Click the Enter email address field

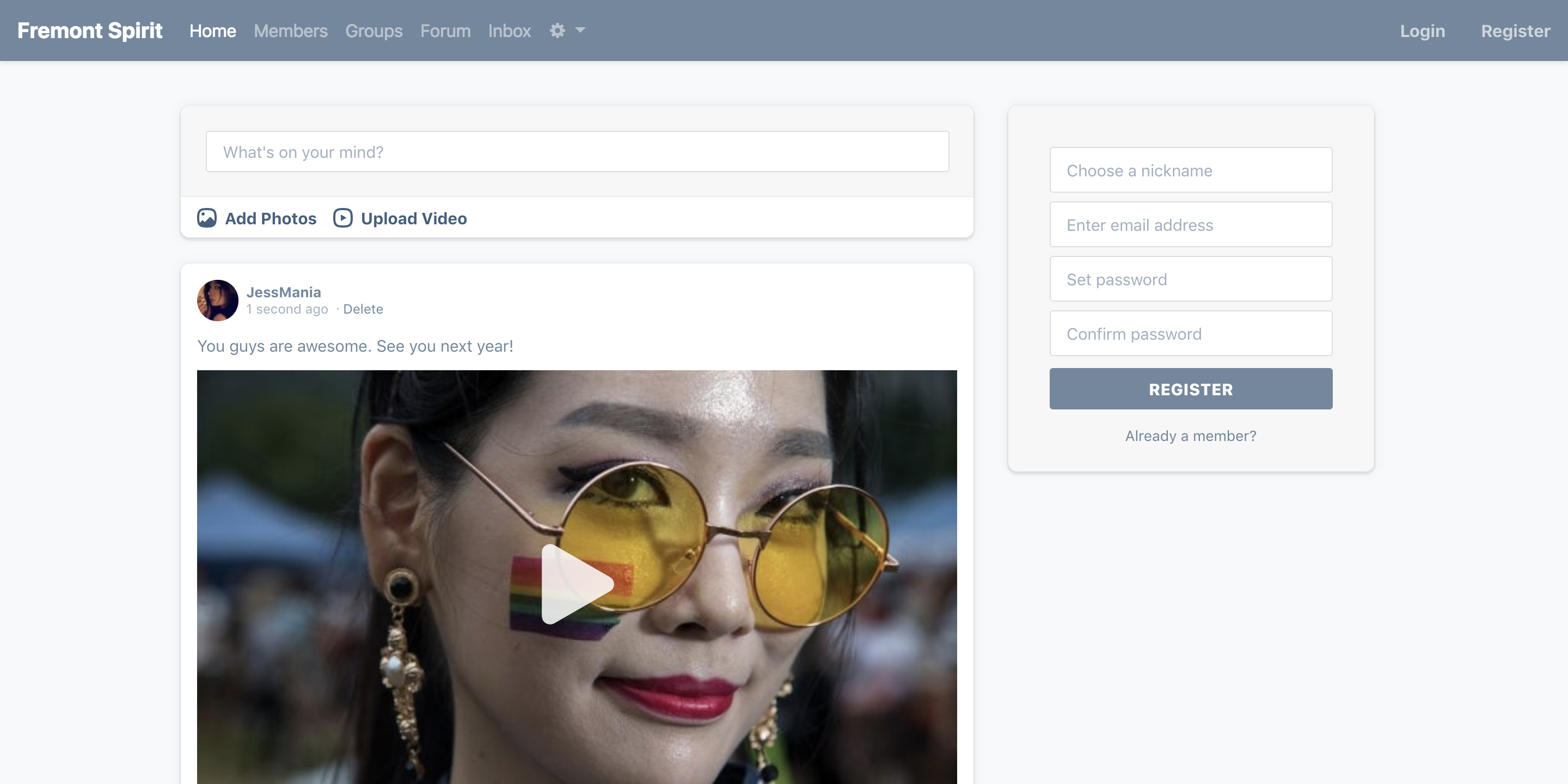pos(1190,225)
